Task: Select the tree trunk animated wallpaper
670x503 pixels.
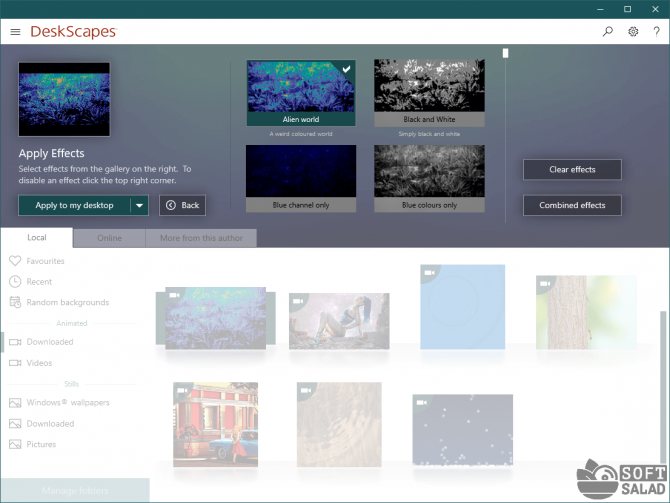Action: 586,312
